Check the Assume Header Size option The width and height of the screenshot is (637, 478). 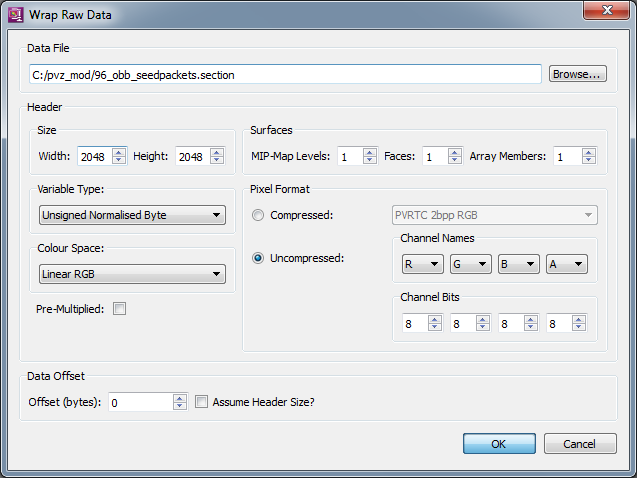click(202, 402)
